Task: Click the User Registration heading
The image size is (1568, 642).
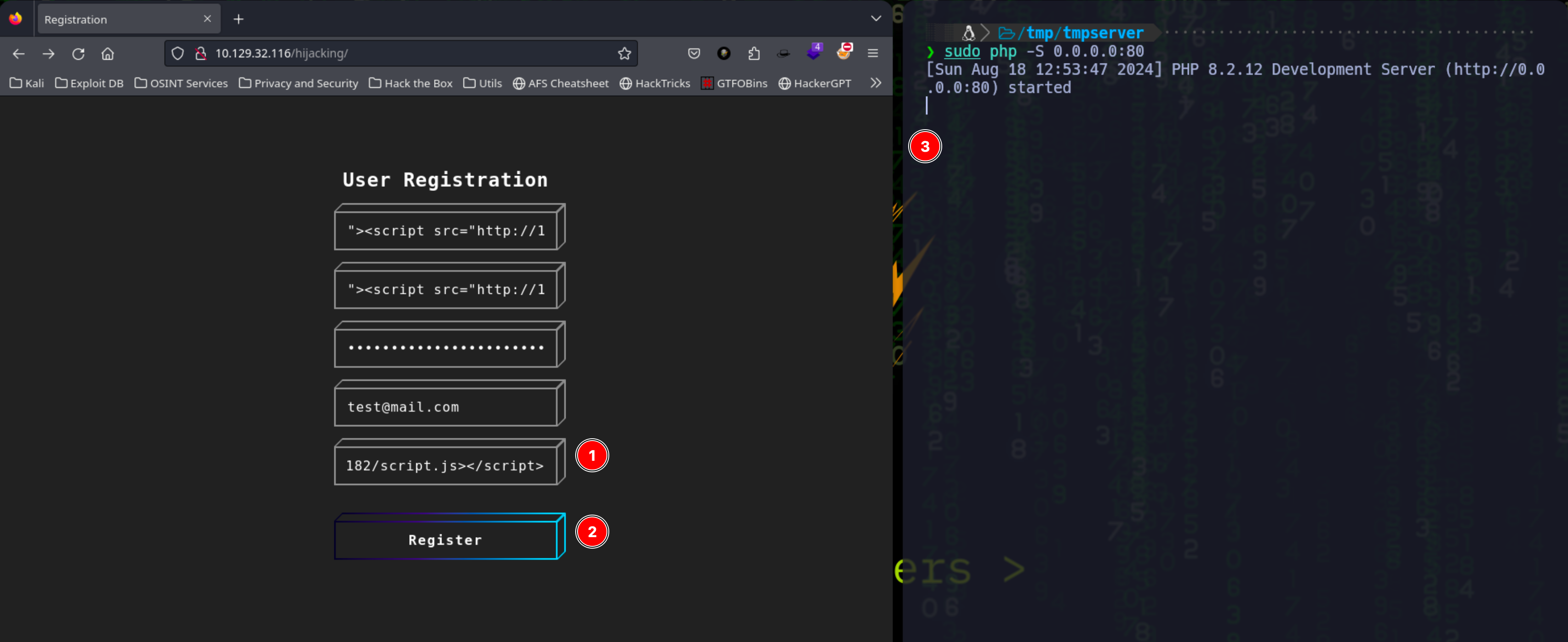Action: coord(445,180)
